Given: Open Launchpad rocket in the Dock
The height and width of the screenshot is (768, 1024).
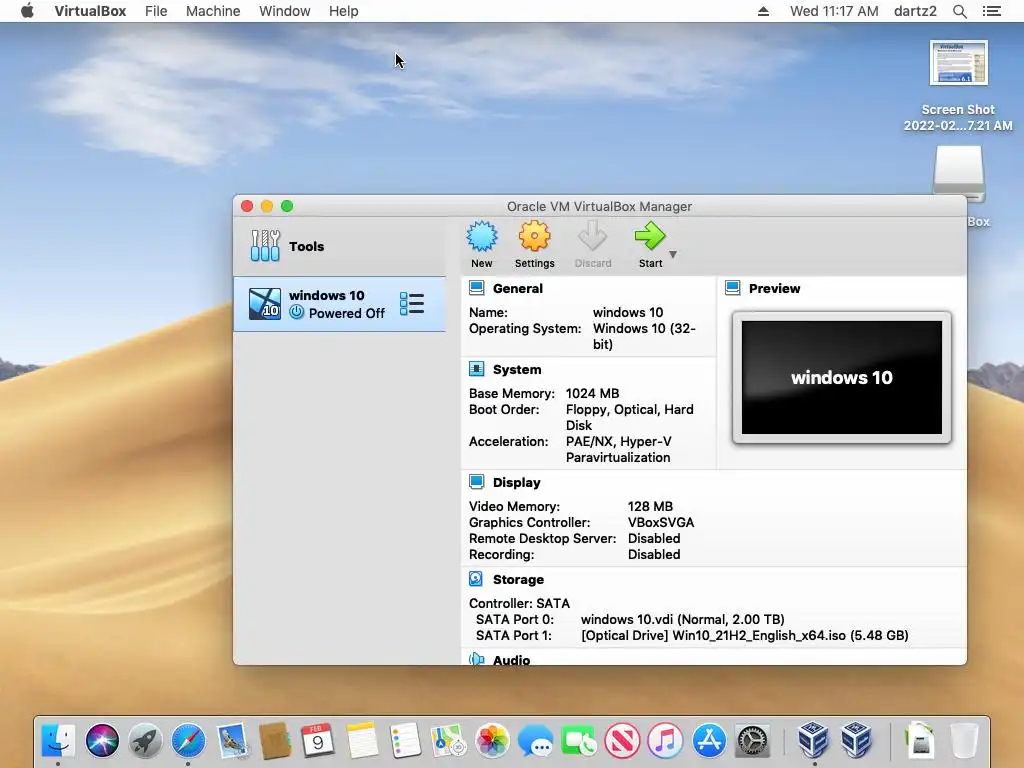Looking at the screenshot, I should coord(145,741).
